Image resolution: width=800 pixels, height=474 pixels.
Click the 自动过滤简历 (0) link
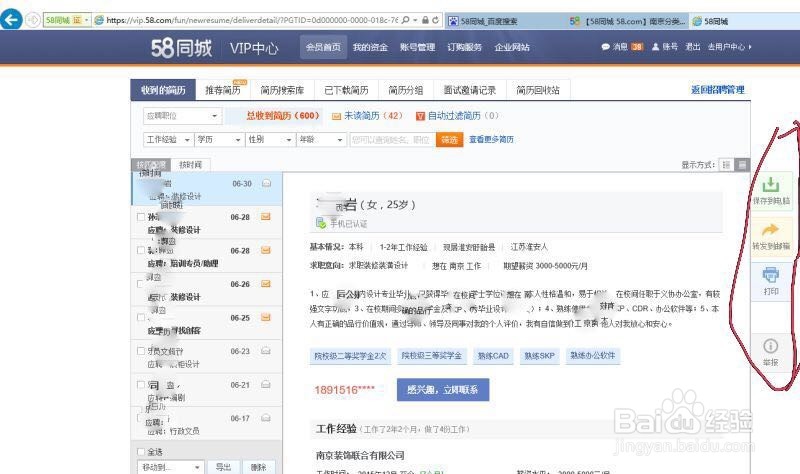coord(463,116)
